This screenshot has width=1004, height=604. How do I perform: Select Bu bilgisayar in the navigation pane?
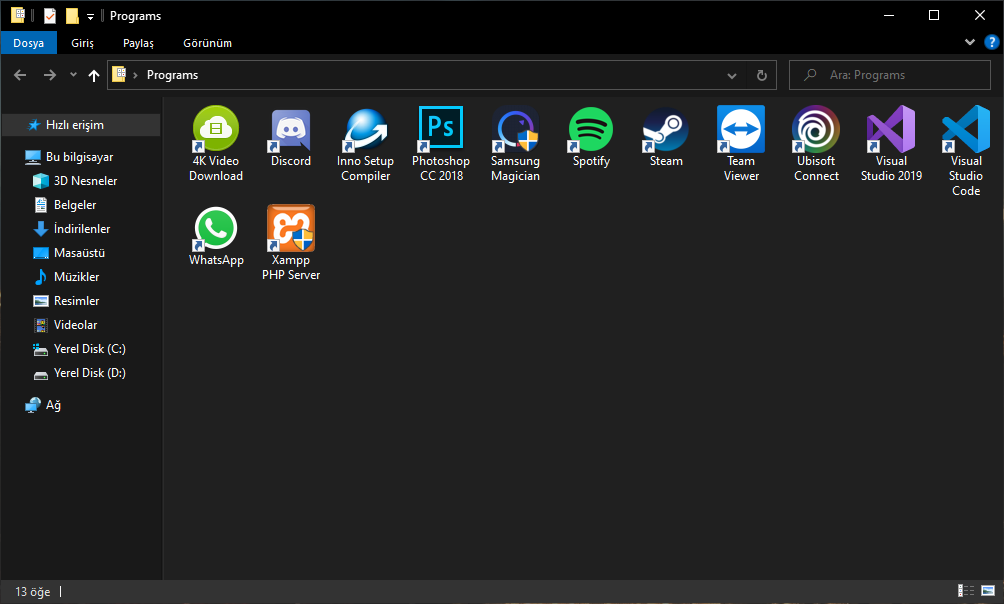[81, 157]
